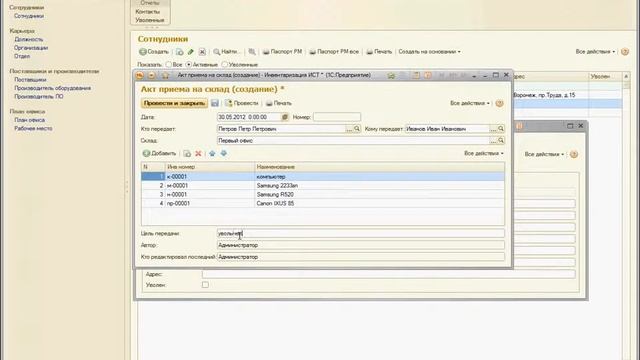Screen dimensions: 640x360
Task: Open Все действия in act form toolbar
Action: tap(470, 103)
